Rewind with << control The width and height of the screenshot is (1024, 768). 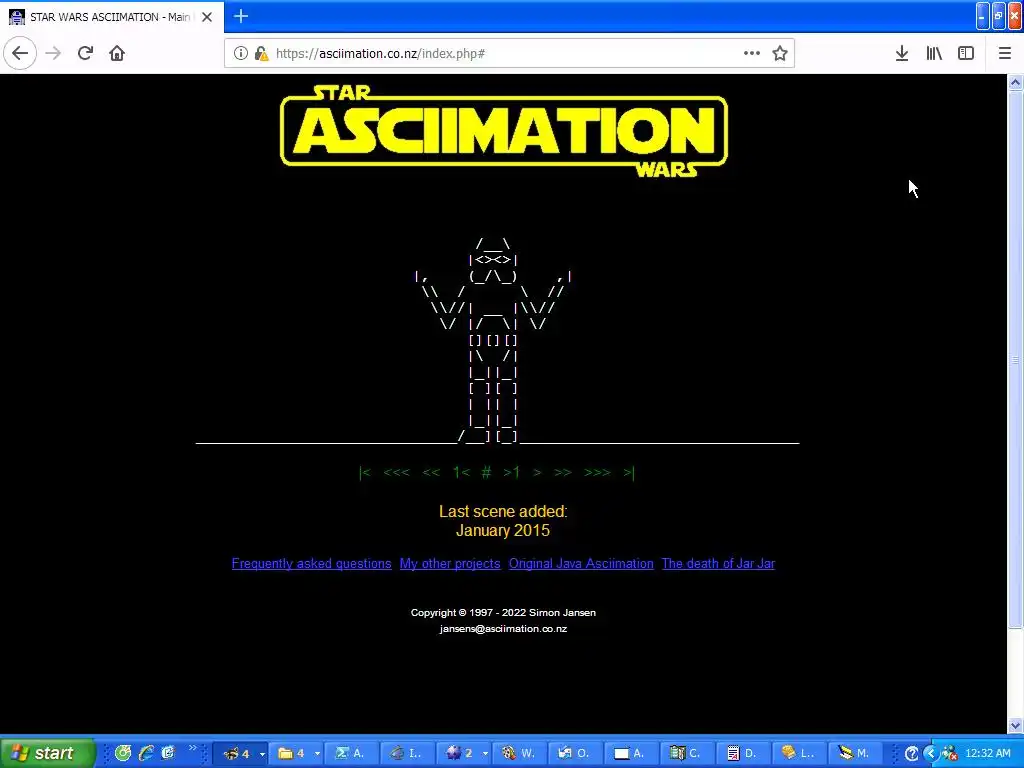pyautogui.click(x=431, y=472)
